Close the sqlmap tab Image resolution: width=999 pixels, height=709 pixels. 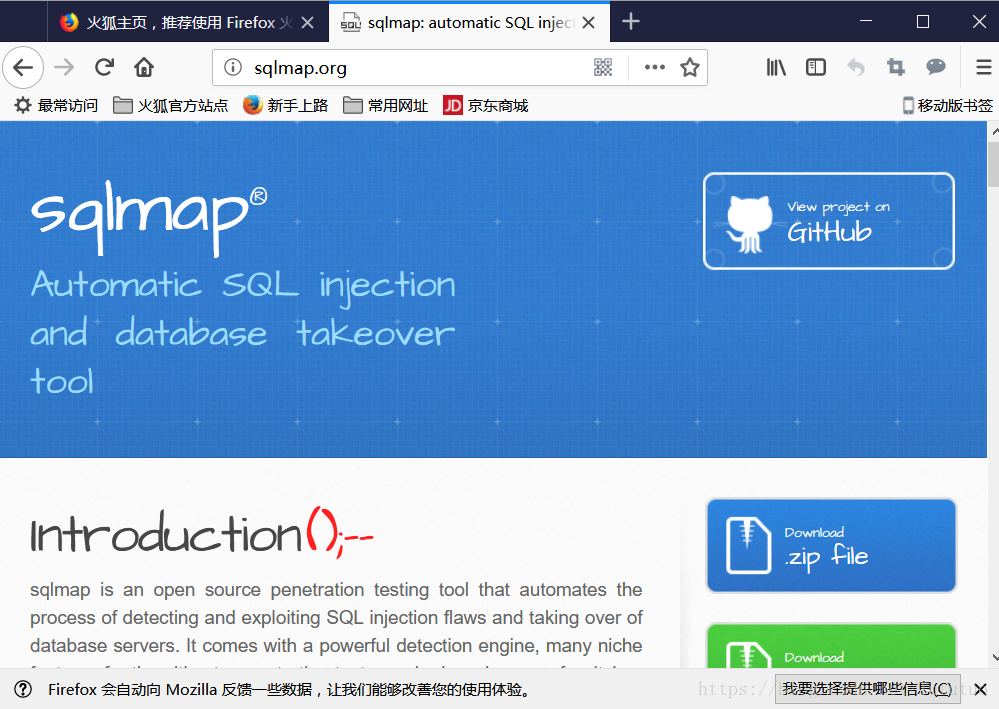click(x=589, y=22)
